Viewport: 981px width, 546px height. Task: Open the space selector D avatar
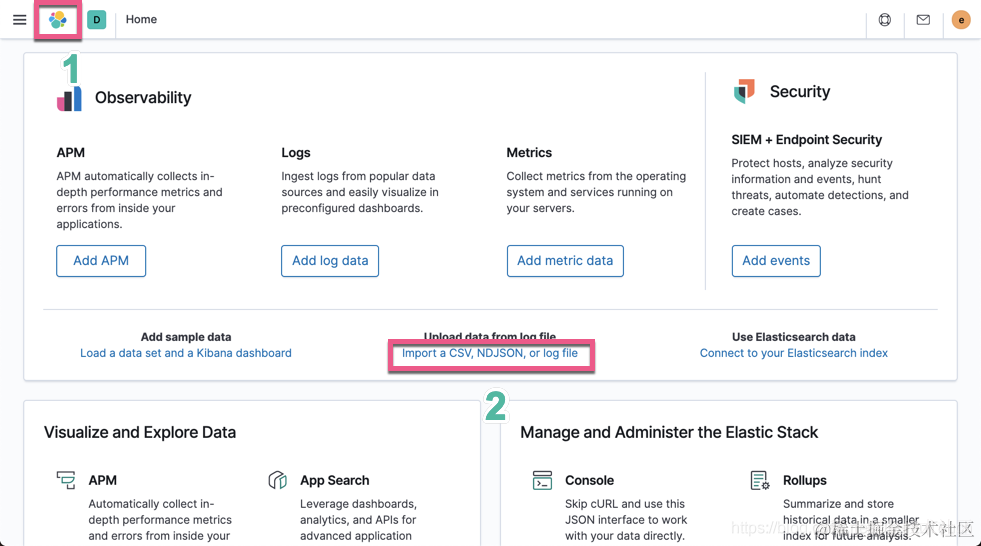(97, 20)
